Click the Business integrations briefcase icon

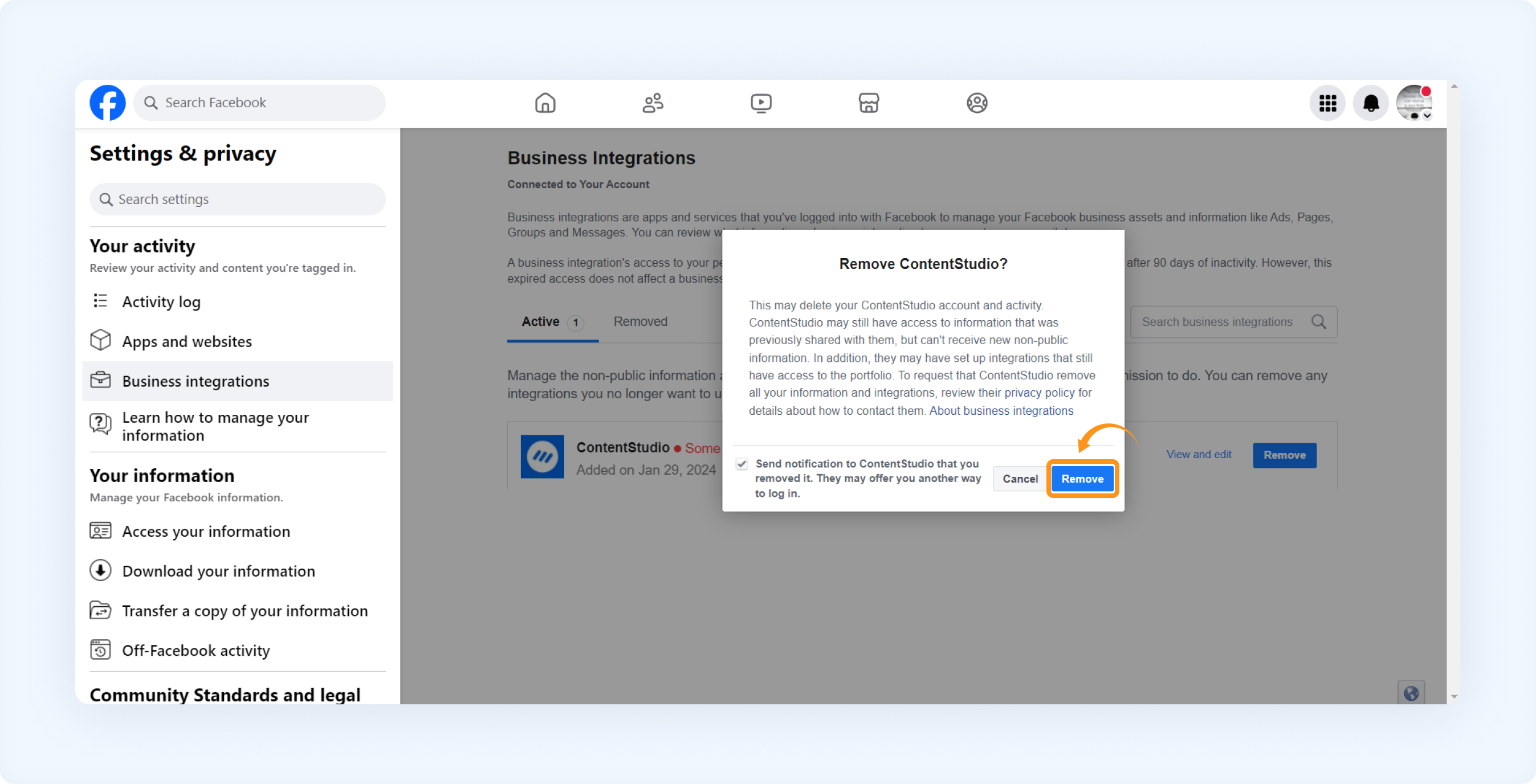100,381
